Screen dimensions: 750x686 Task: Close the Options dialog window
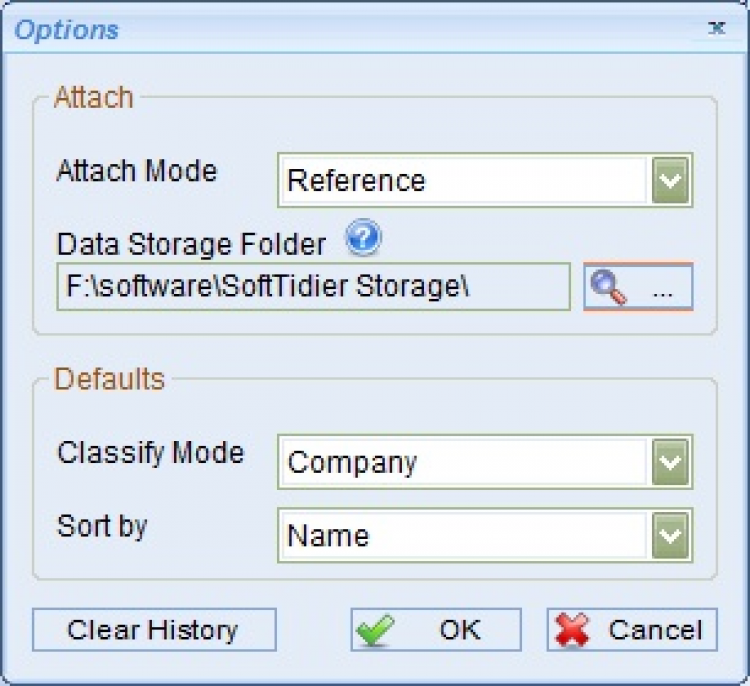pyautogui.click(x=716, y=29)
